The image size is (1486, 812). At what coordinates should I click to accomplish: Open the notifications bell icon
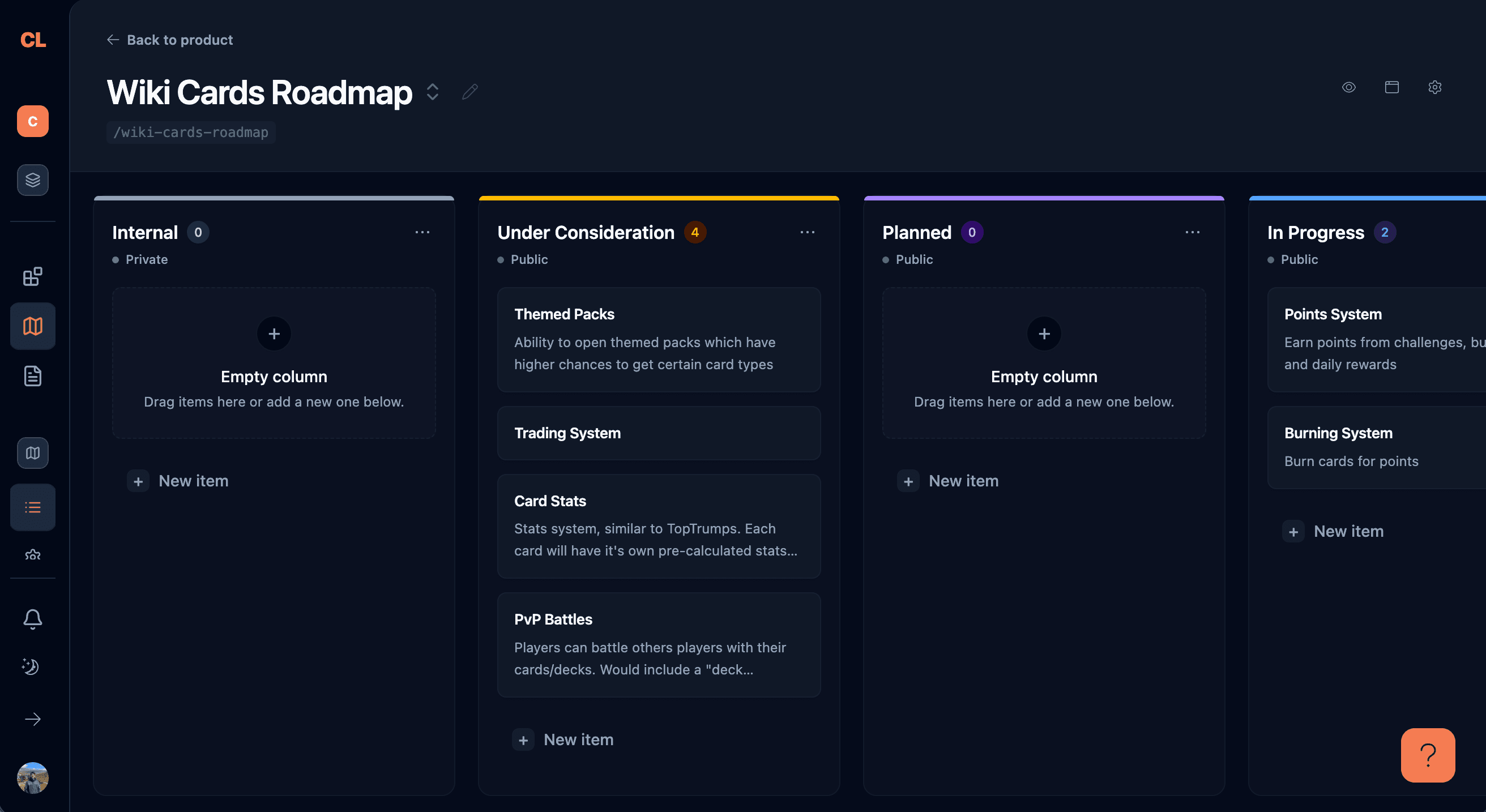(x=33, y=619)
